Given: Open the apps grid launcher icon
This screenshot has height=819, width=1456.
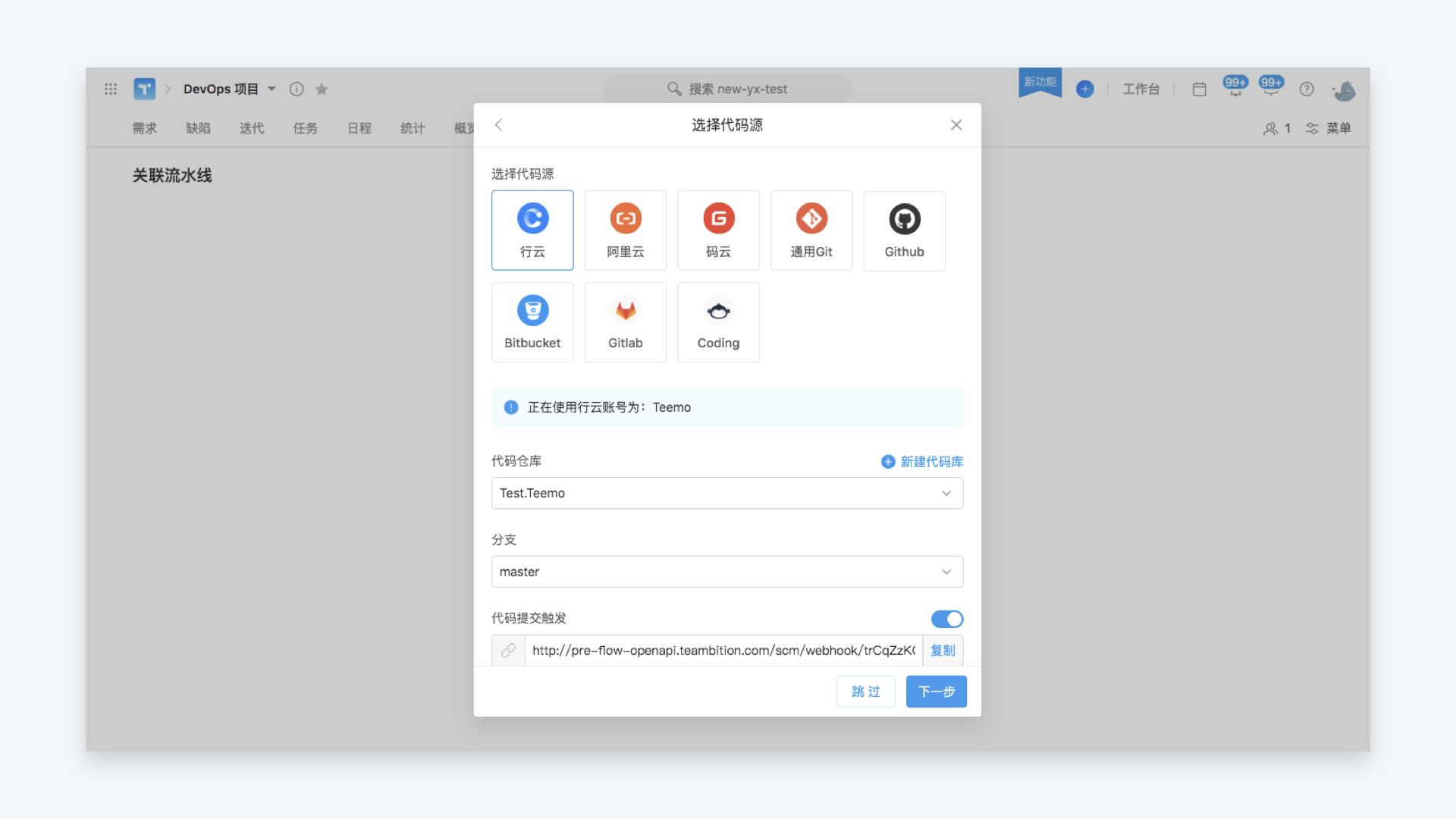Looking at the screenshot, I should [111, 89].
